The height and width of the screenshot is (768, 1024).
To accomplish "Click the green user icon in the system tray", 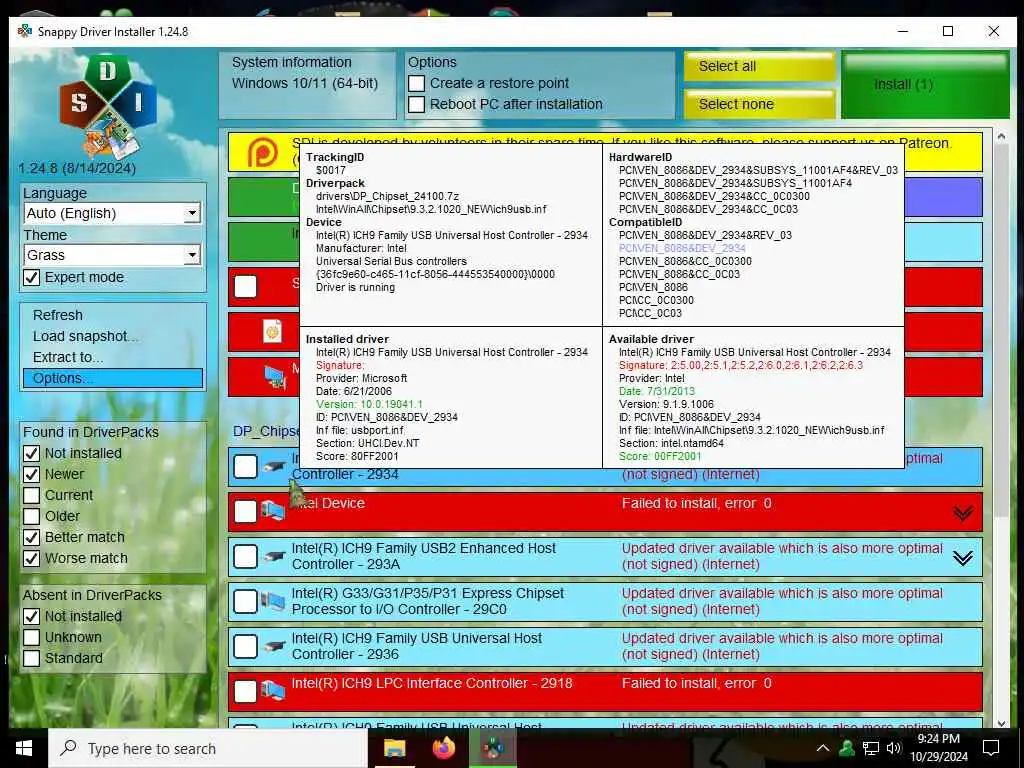I will click(x=846, y=748).
